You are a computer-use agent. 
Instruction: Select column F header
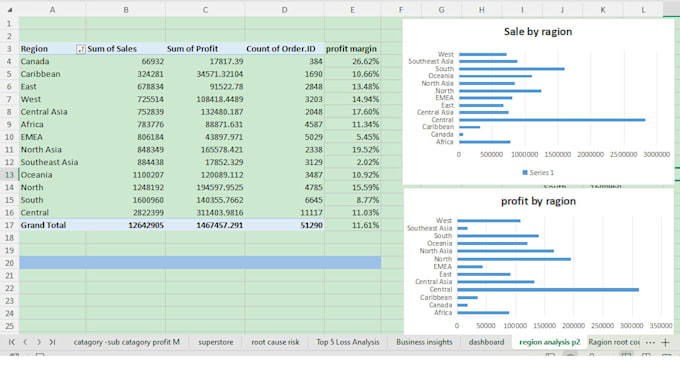point(401,10)
